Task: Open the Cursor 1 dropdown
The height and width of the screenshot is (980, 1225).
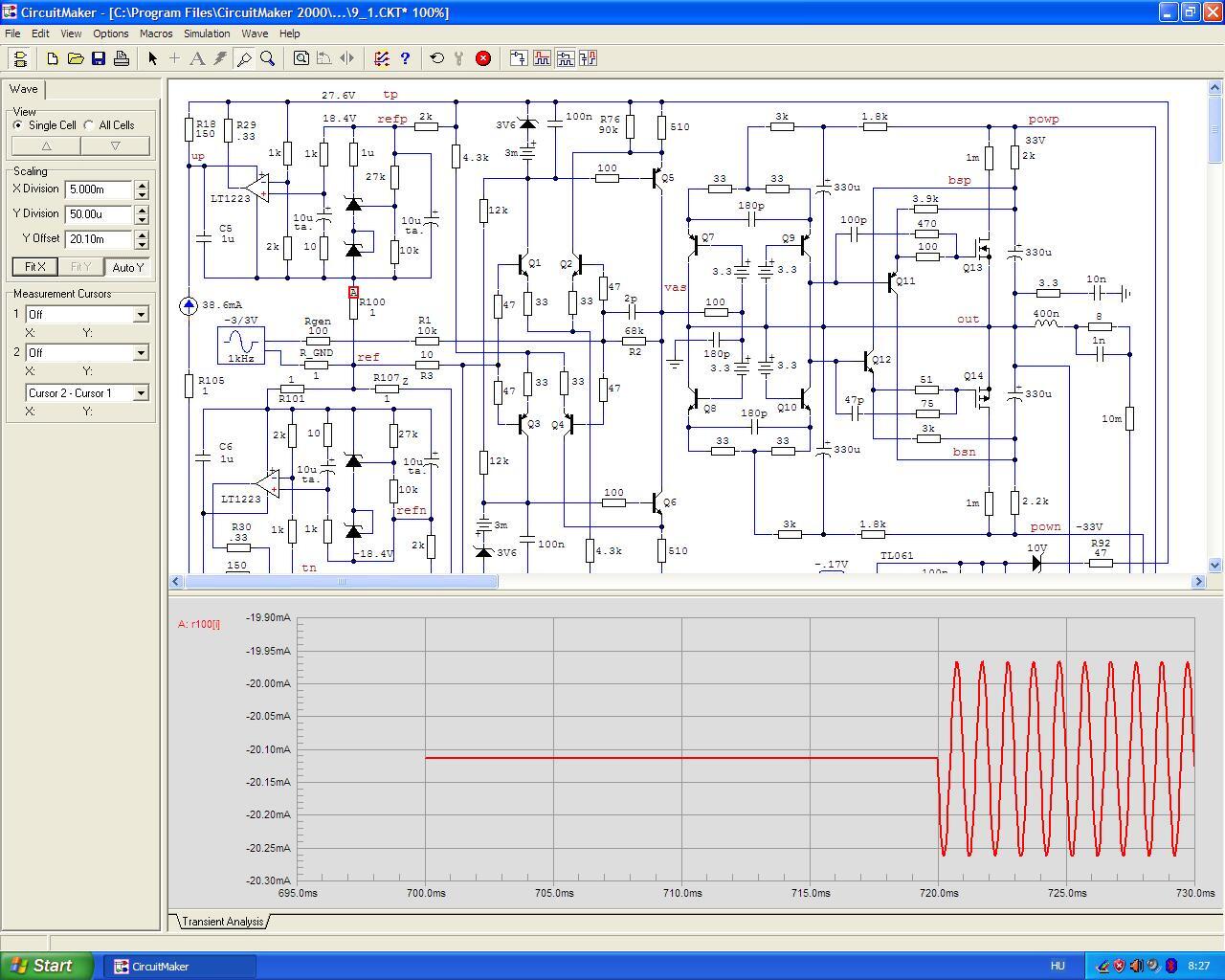Action: (141, 315)
